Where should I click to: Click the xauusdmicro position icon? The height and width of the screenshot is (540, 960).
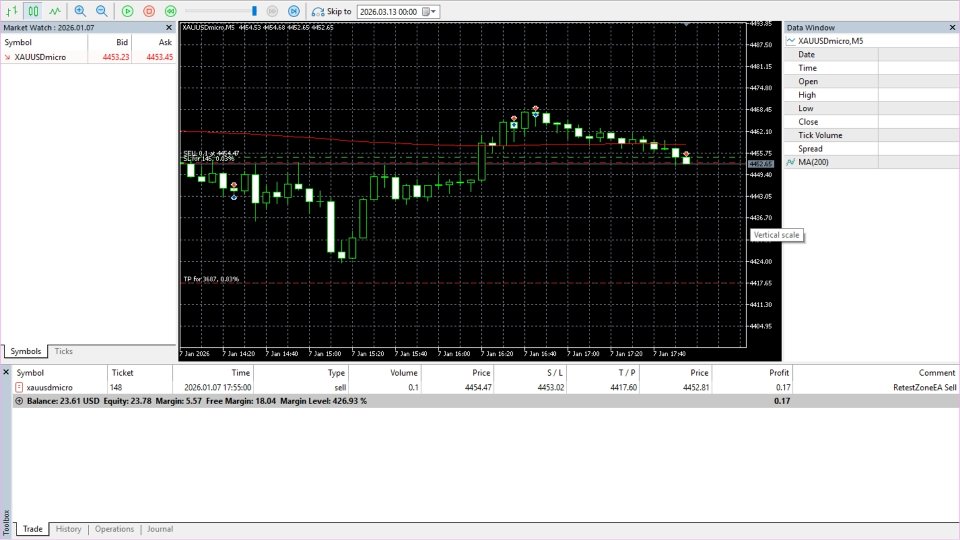tap(19, 388)
